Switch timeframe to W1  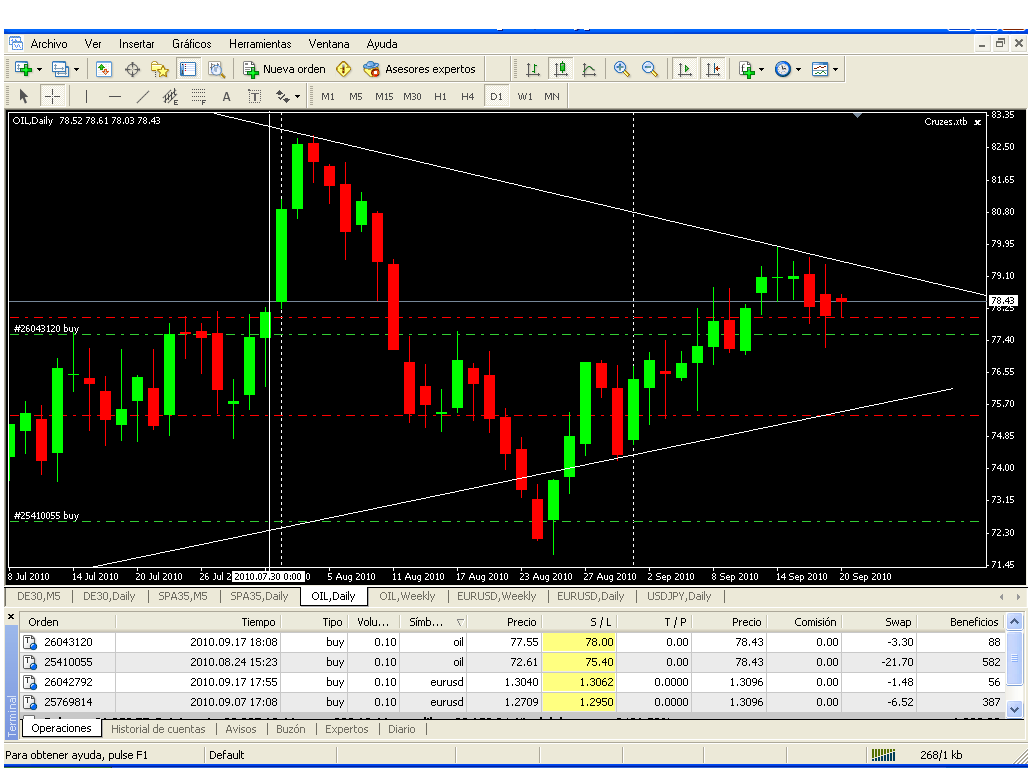pyautogui.click(x=525, y=97)
